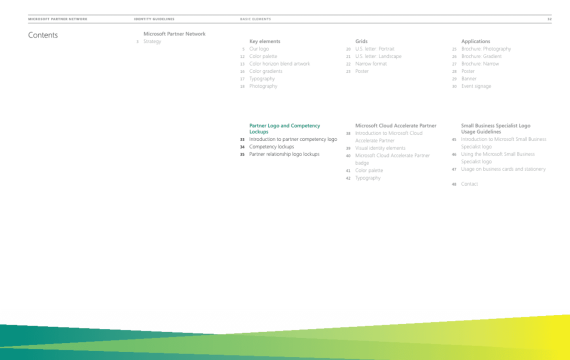570x360 pixels.
Task: Click the Key elements section heading
Action: (265, 41)
